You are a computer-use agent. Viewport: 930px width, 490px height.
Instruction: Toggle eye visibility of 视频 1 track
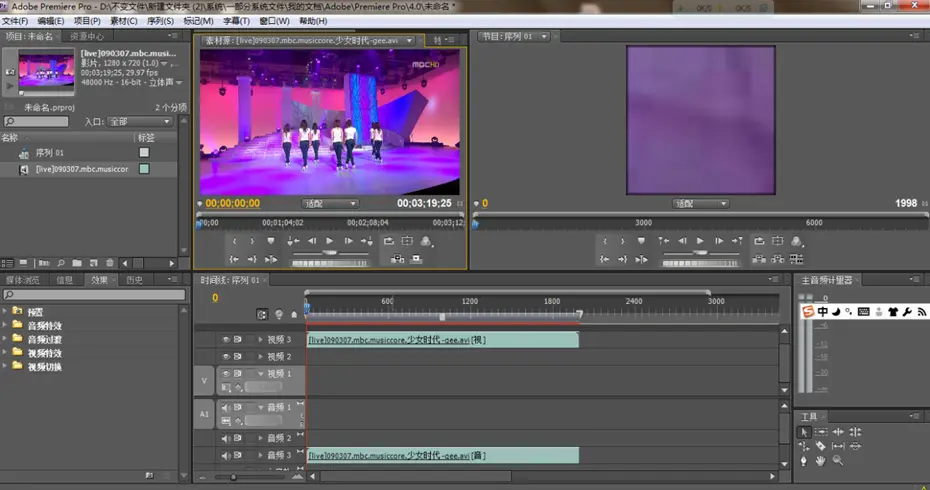[226, 374]
